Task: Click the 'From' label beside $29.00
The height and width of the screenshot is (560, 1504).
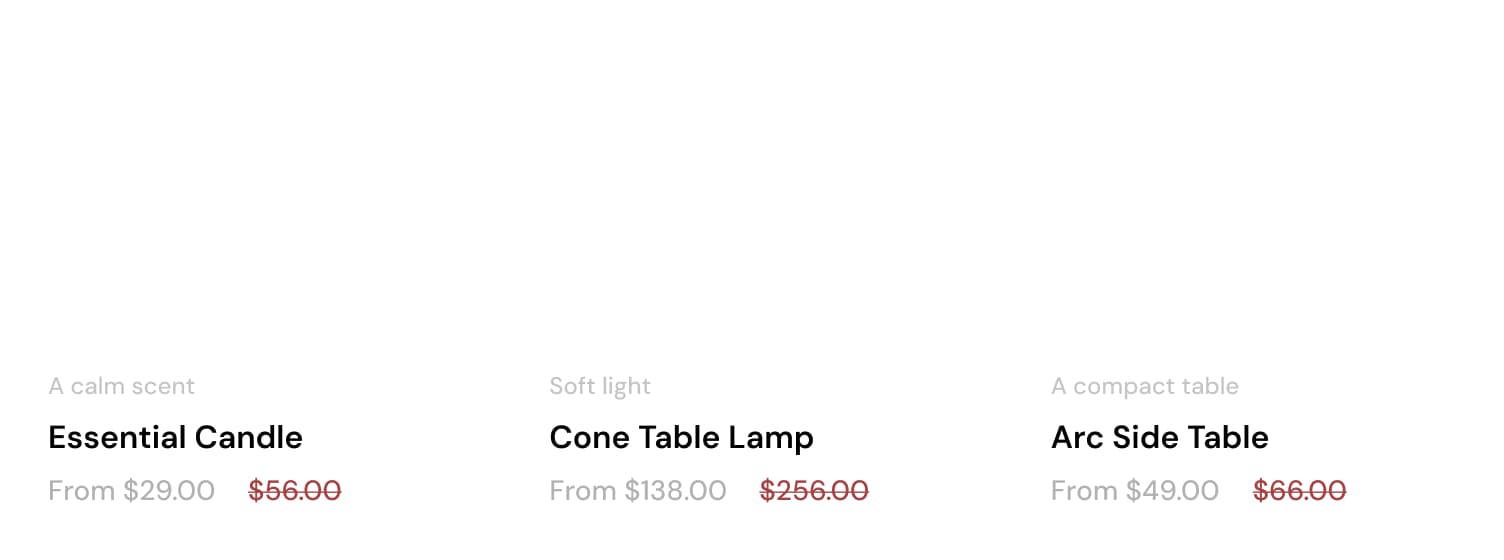Action: click(x=82, y=491)
